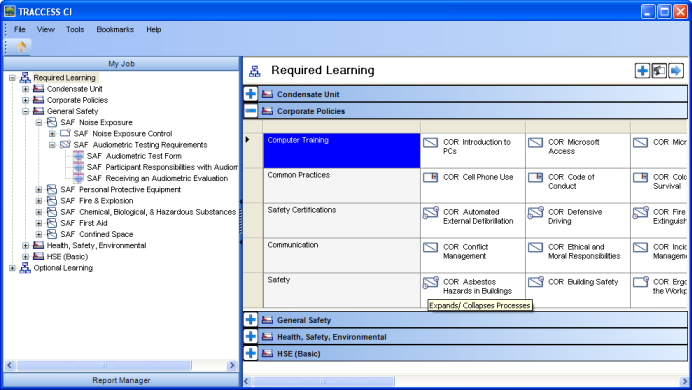Select Safety row in Corporate Policies grid
Image resolution: width=692 pixels, height=390 pixels.
pyautogui.click(x=342, y=290)
